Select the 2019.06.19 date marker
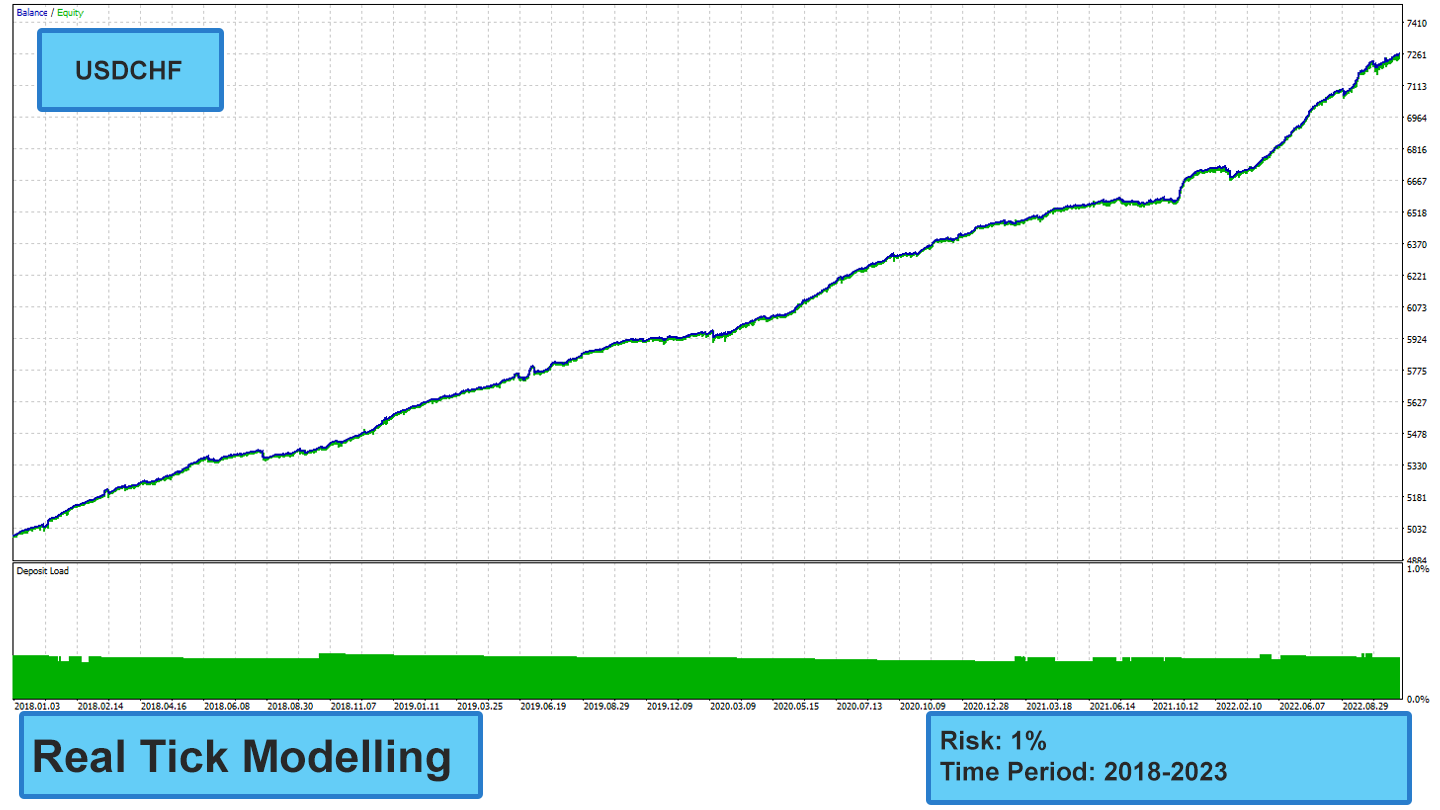Image resolution: width=1440 pixels, height=810 pixels. tap(543, 706)
